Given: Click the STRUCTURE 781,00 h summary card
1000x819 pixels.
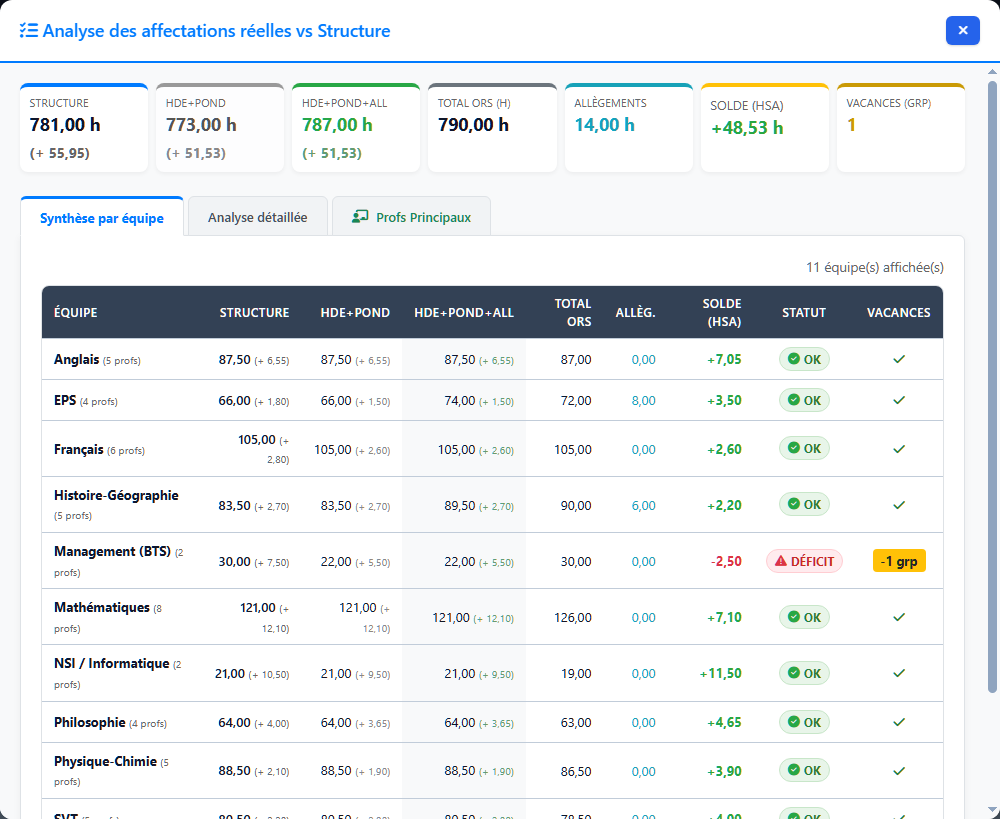Looking at the screenshot, I should pyautogui.click(x=84, y=128).
